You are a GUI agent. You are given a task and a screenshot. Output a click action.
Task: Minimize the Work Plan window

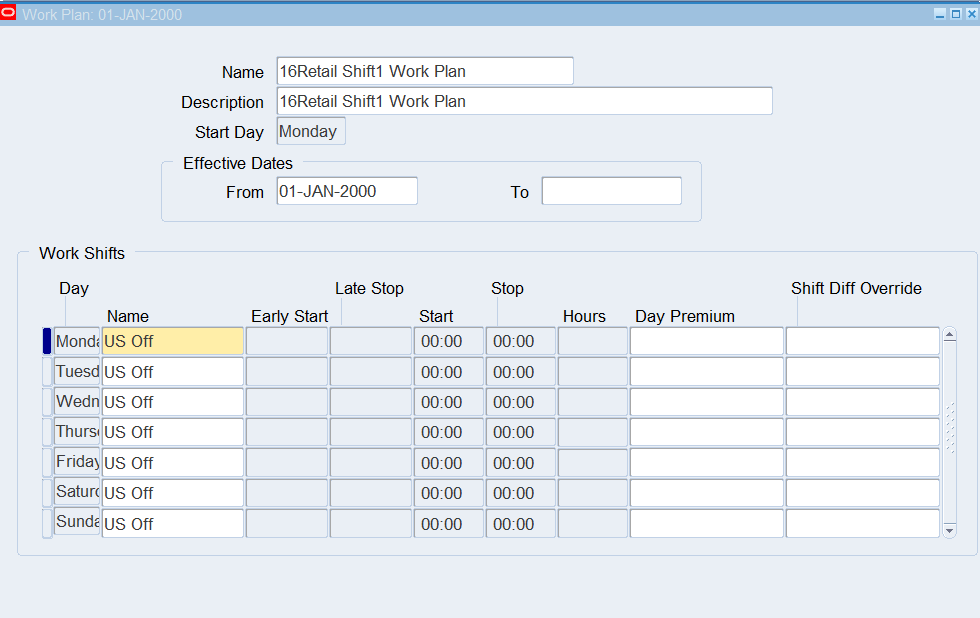pyautogui.click(x=939, y=14)
